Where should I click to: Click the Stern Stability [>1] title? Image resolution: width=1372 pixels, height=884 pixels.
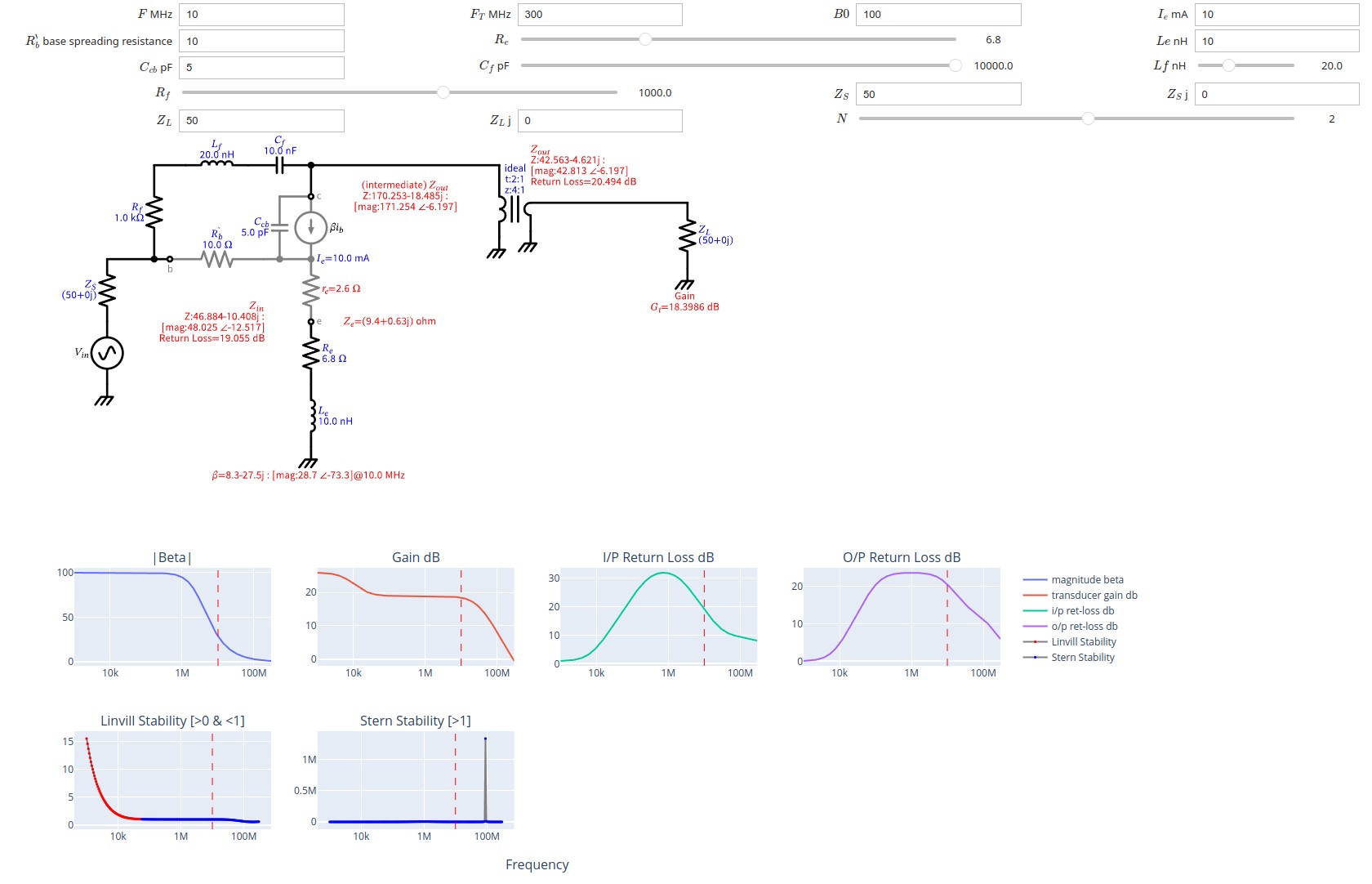(416, 721)
